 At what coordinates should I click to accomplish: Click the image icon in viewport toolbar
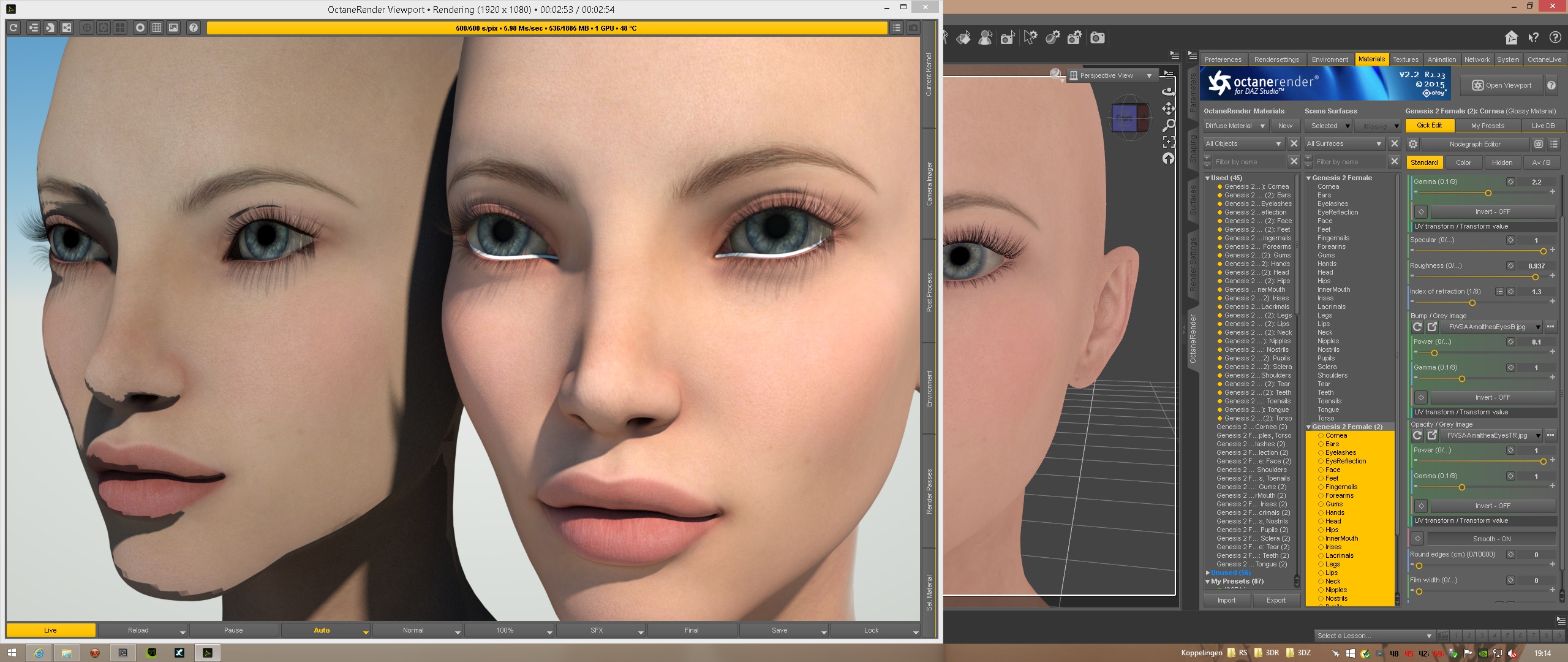pyautogui.click(x=174, y=28)
